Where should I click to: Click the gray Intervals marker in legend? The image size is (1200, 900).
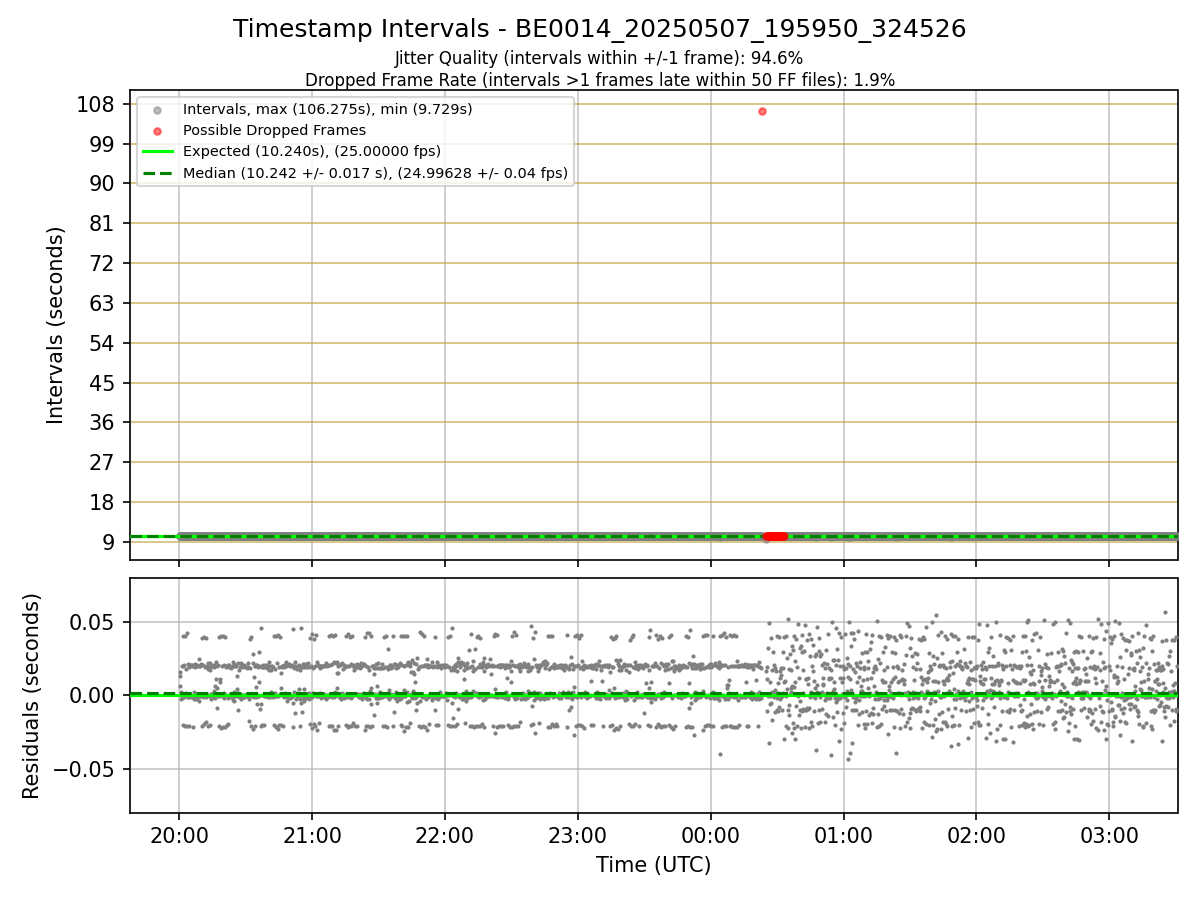click(x=157, y=110)
